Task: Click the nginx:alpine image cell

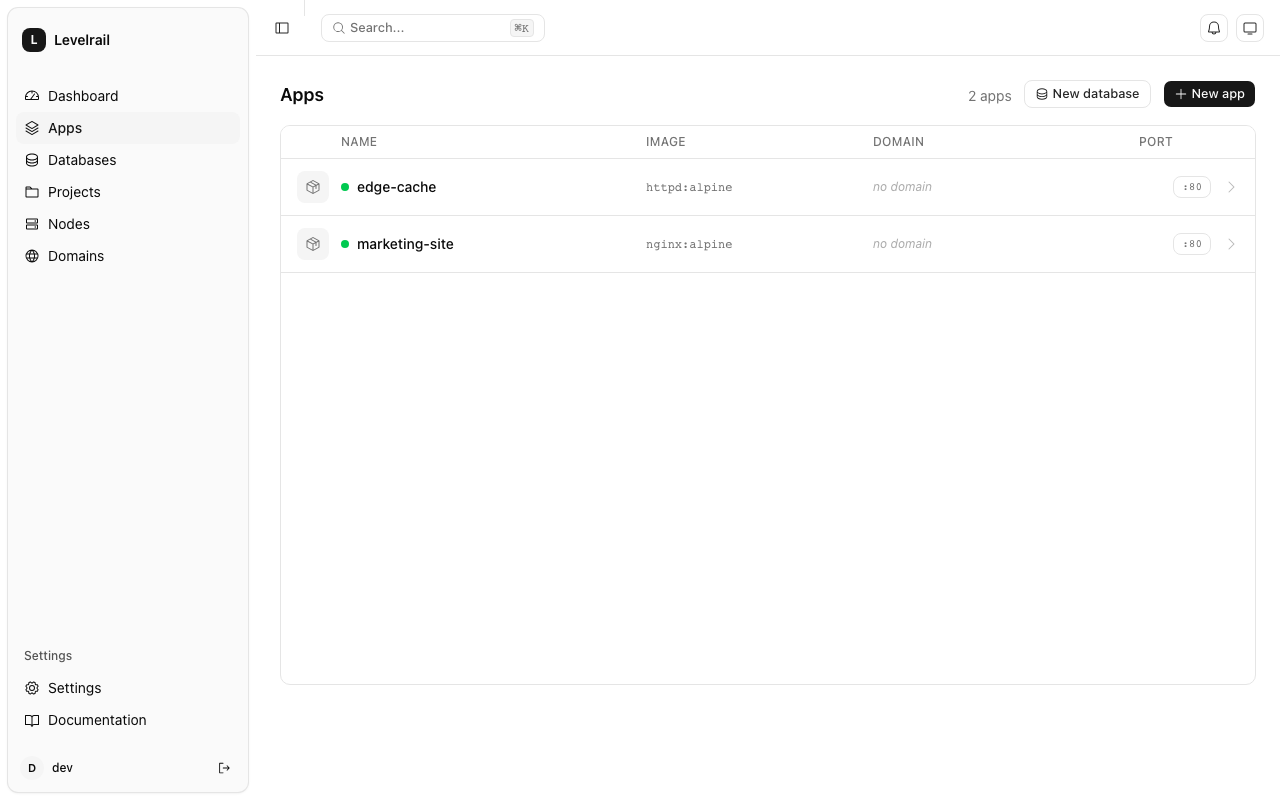Action: point(689,244)
